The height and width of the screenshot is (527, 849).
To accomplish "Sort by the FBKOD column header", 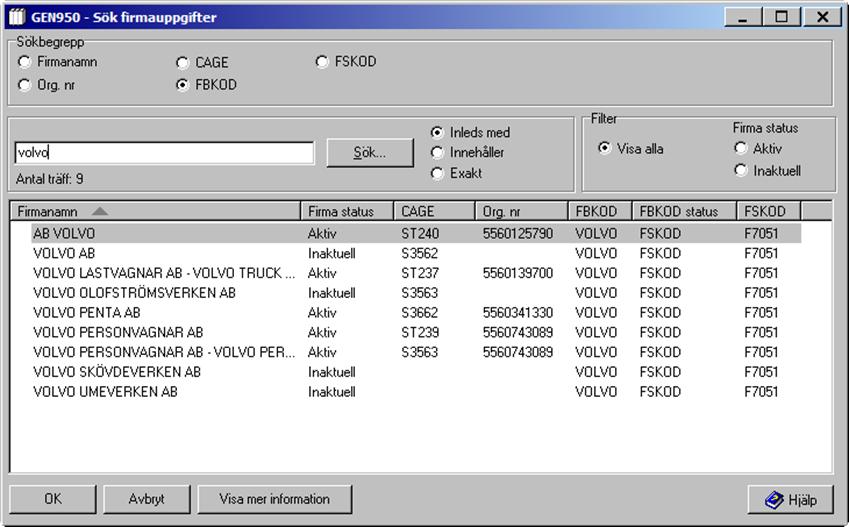I will (600, 211).
